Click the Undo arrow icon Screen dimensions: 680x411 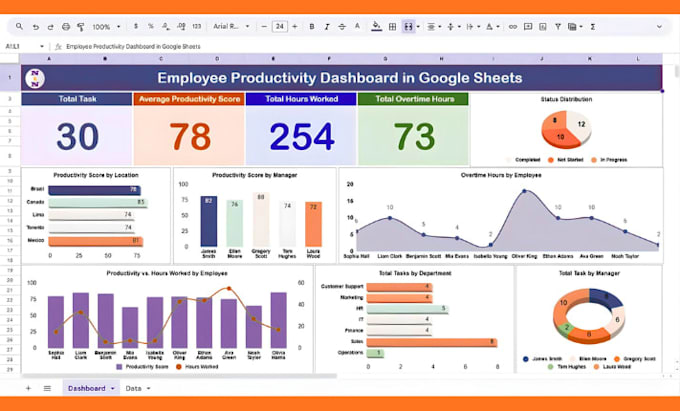36,27
